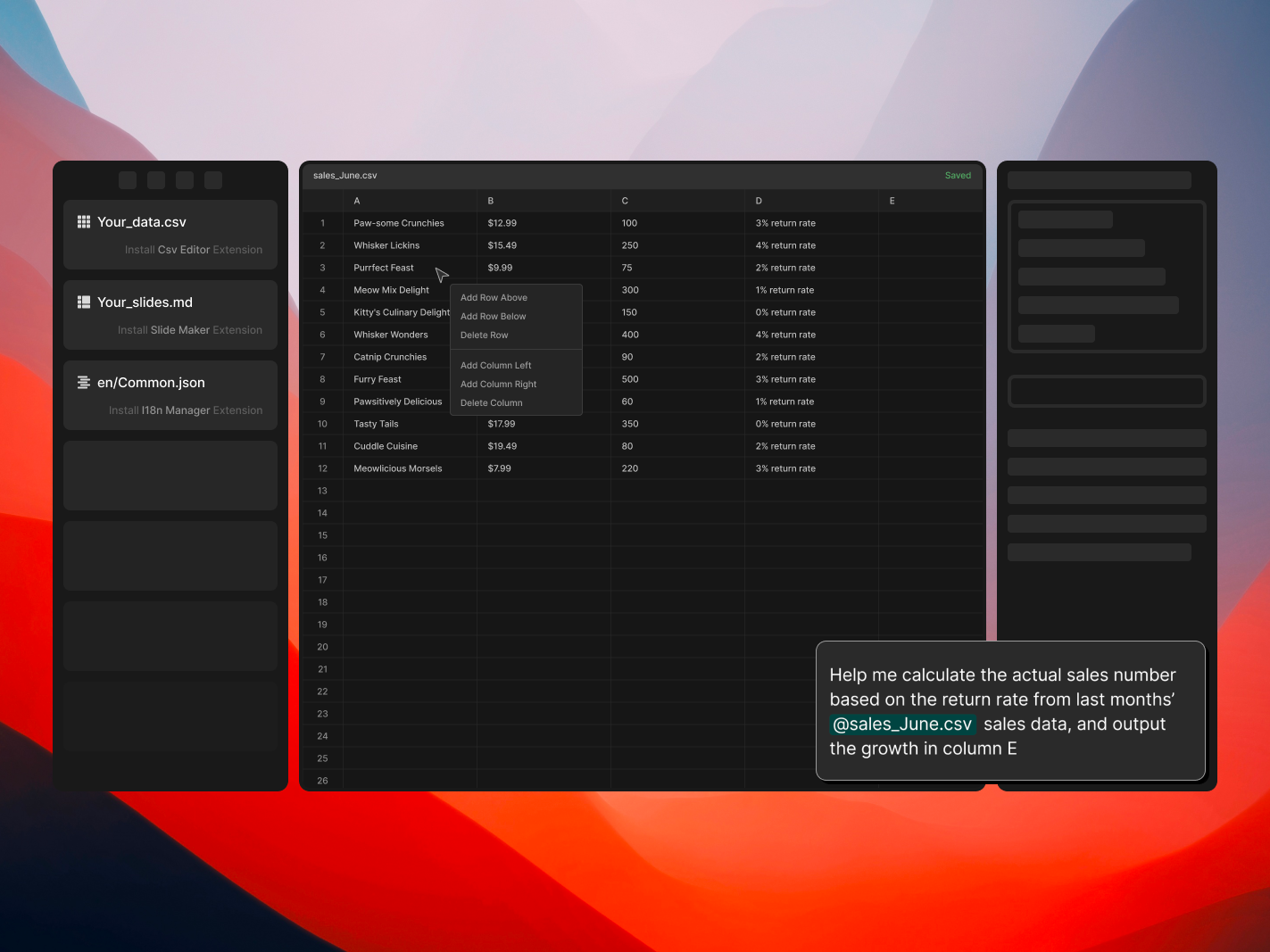Click the slides icon beside Your_slides.md
Viewport: 1270px width, 952px height.
(84, 302)
